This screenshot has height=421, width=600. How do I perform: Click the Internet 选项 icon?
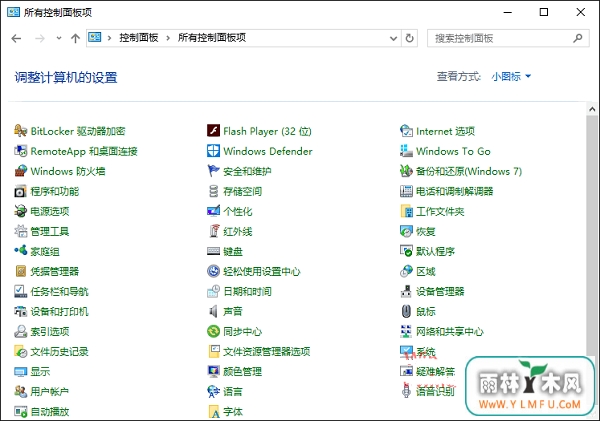[406, 131]
